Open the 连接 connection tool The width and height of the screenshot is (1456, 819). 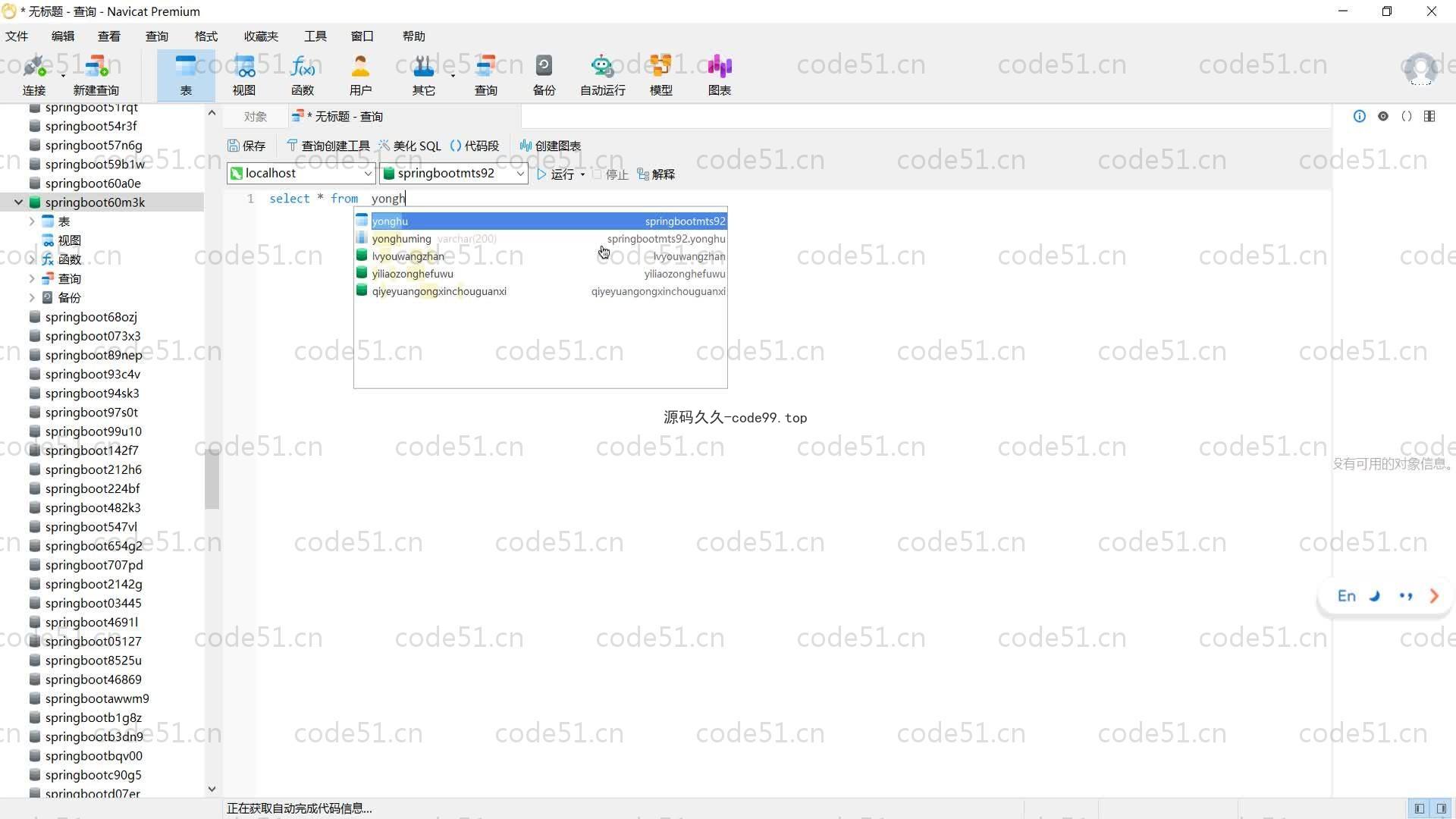coord(33,75)
